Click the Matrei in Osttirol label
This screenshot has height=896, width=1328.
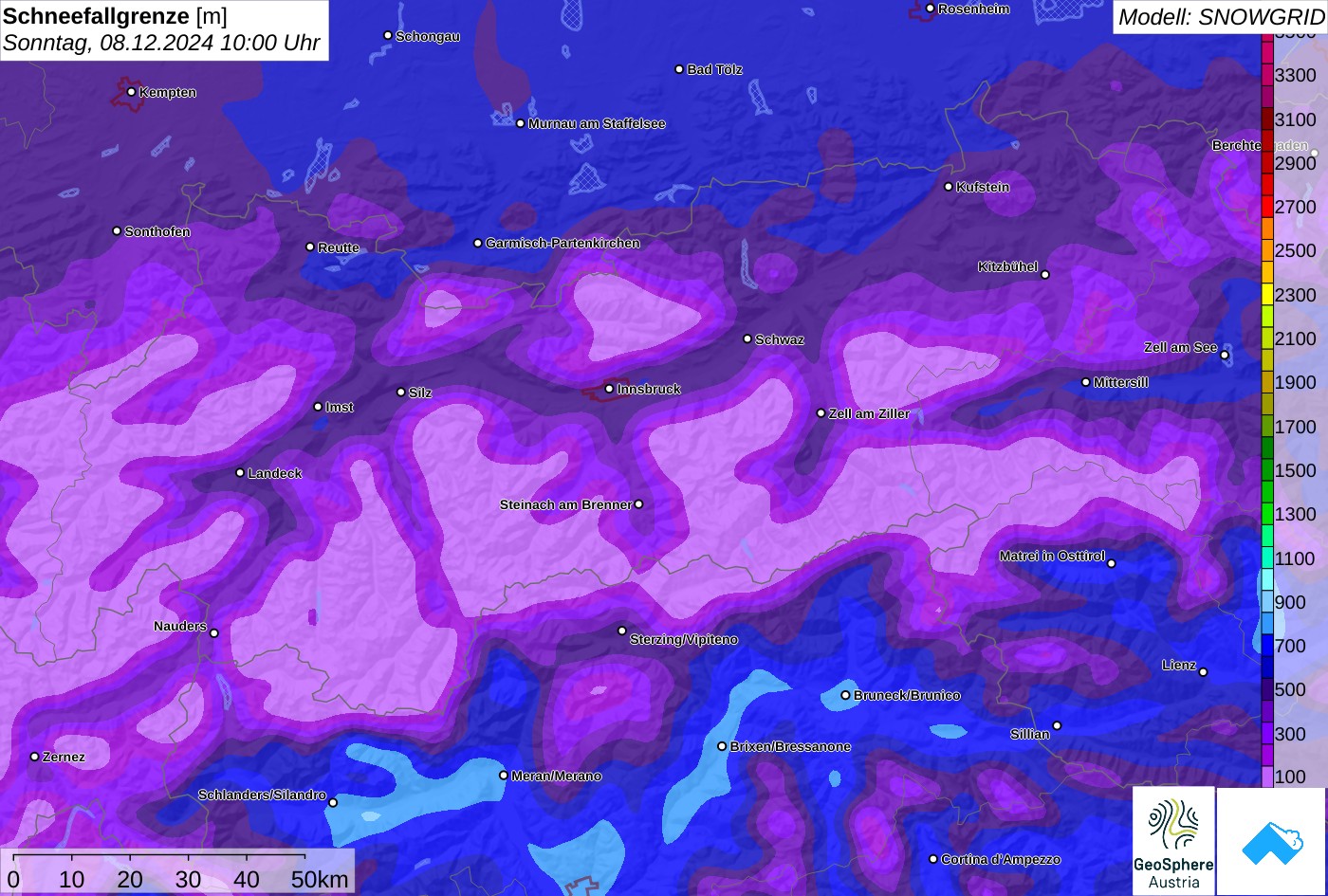[1052, 556]
